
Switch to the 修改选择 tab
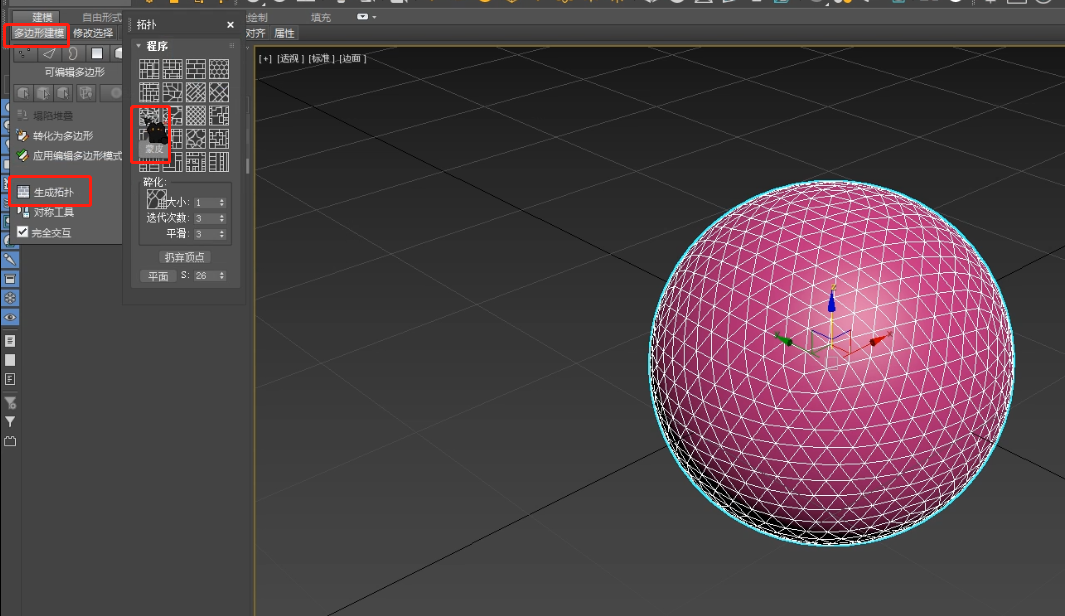click(93, 33)
